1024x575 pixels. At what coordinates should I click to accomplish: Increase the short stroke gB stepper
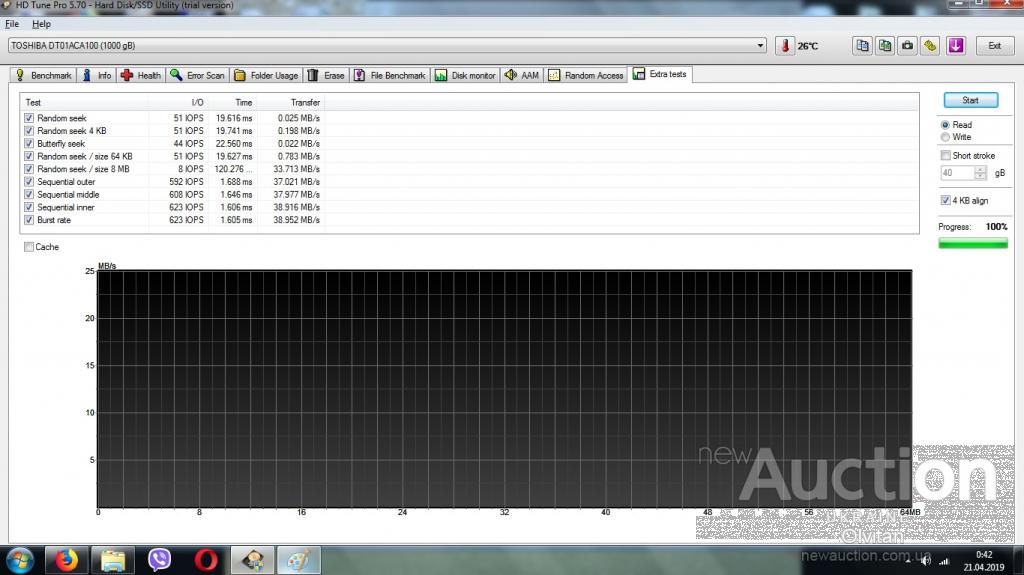tap(980, 169)
